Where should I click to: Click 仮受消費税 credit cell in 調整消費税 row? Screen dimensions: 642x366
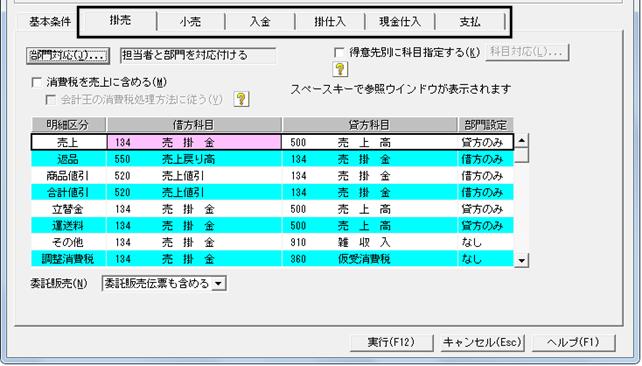370,259
